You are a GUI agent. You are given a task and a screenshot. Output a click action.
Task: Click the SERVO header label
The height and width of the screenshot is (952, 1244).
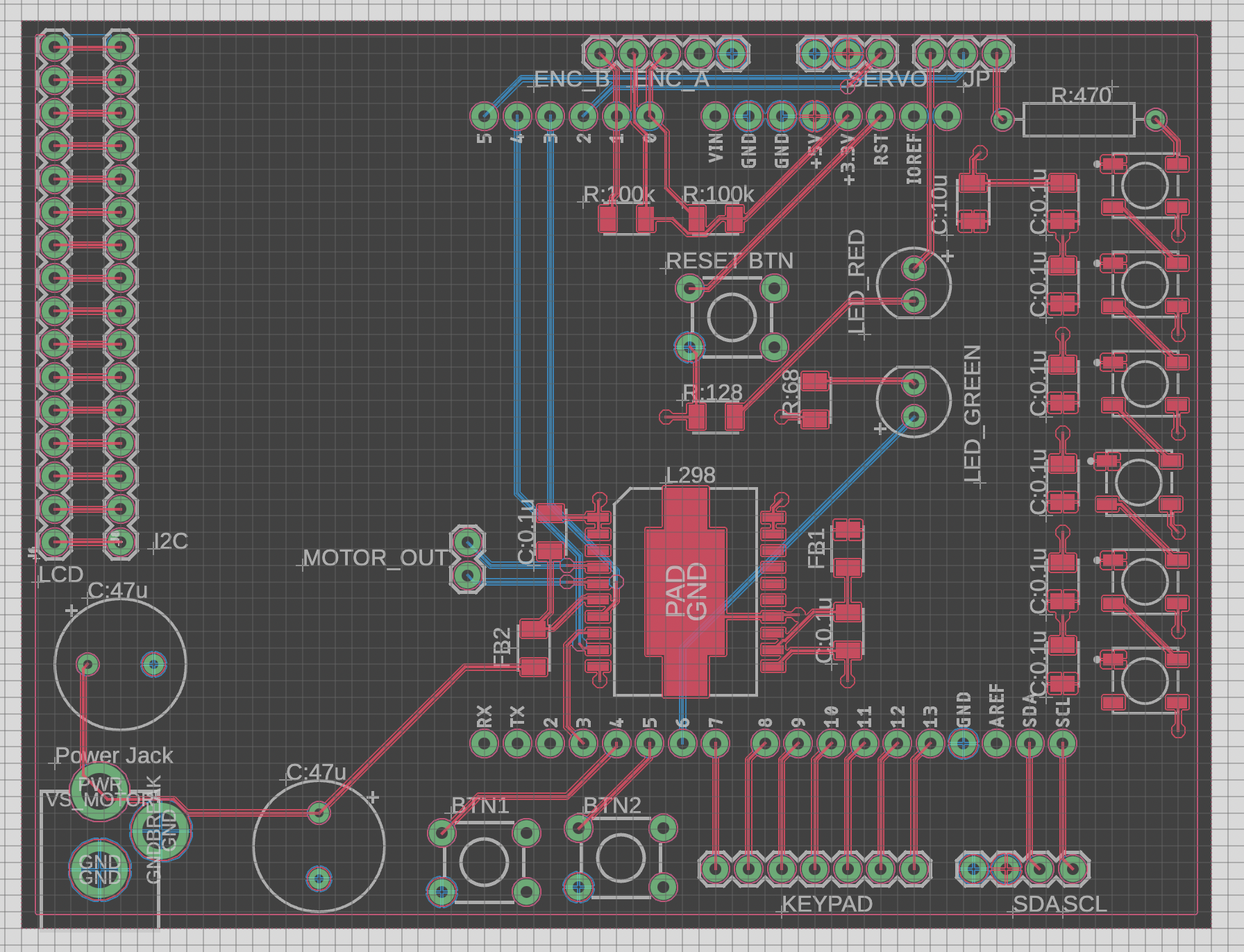point(887,79)
